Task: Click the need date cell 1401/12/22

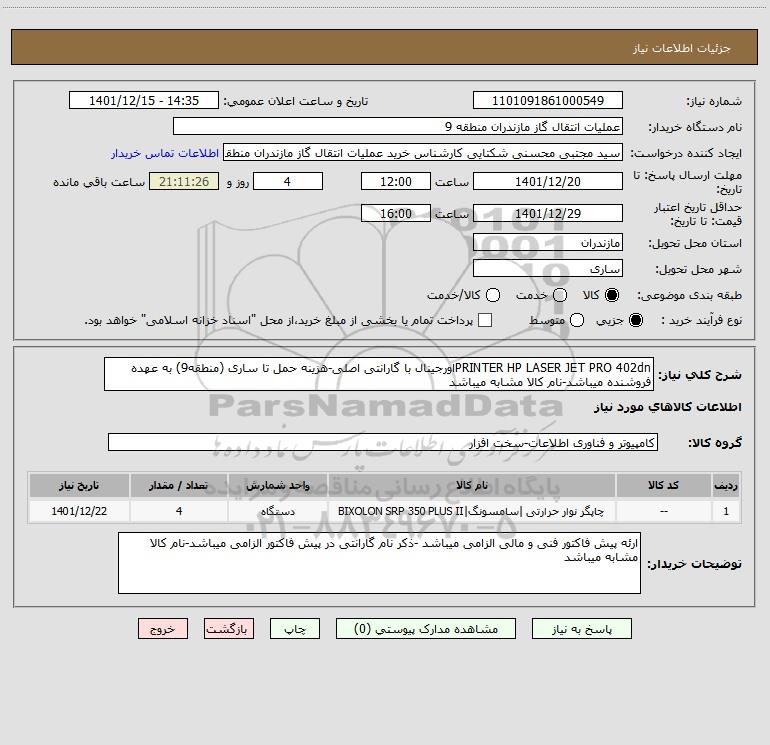Action: pyautogui.click(x=79, y=511)
